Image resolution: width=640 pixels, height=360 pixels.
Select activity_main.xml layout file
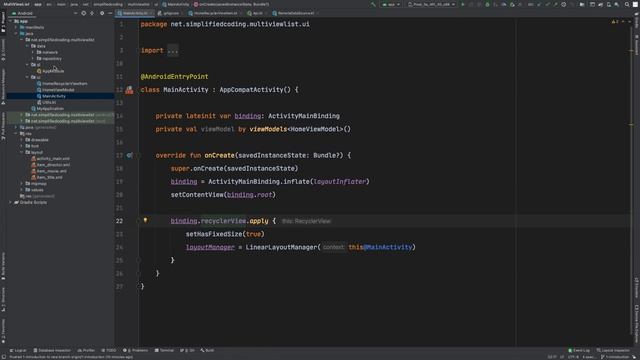click(x=50, y=159)
